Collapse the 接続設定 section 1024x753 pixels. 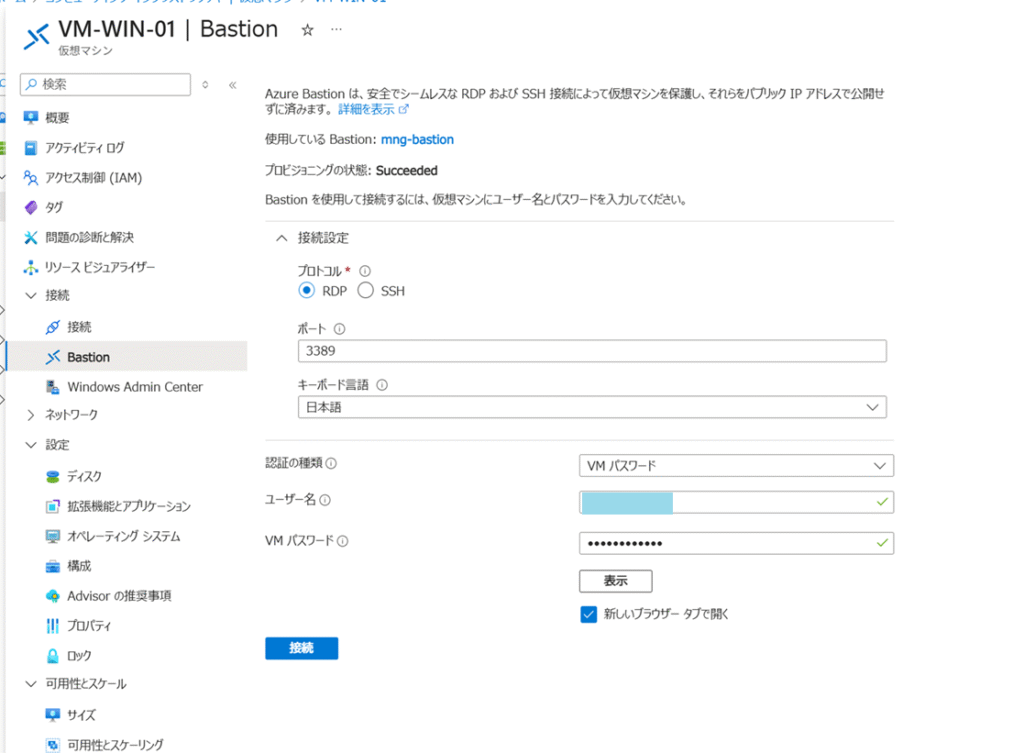(281, 238)
